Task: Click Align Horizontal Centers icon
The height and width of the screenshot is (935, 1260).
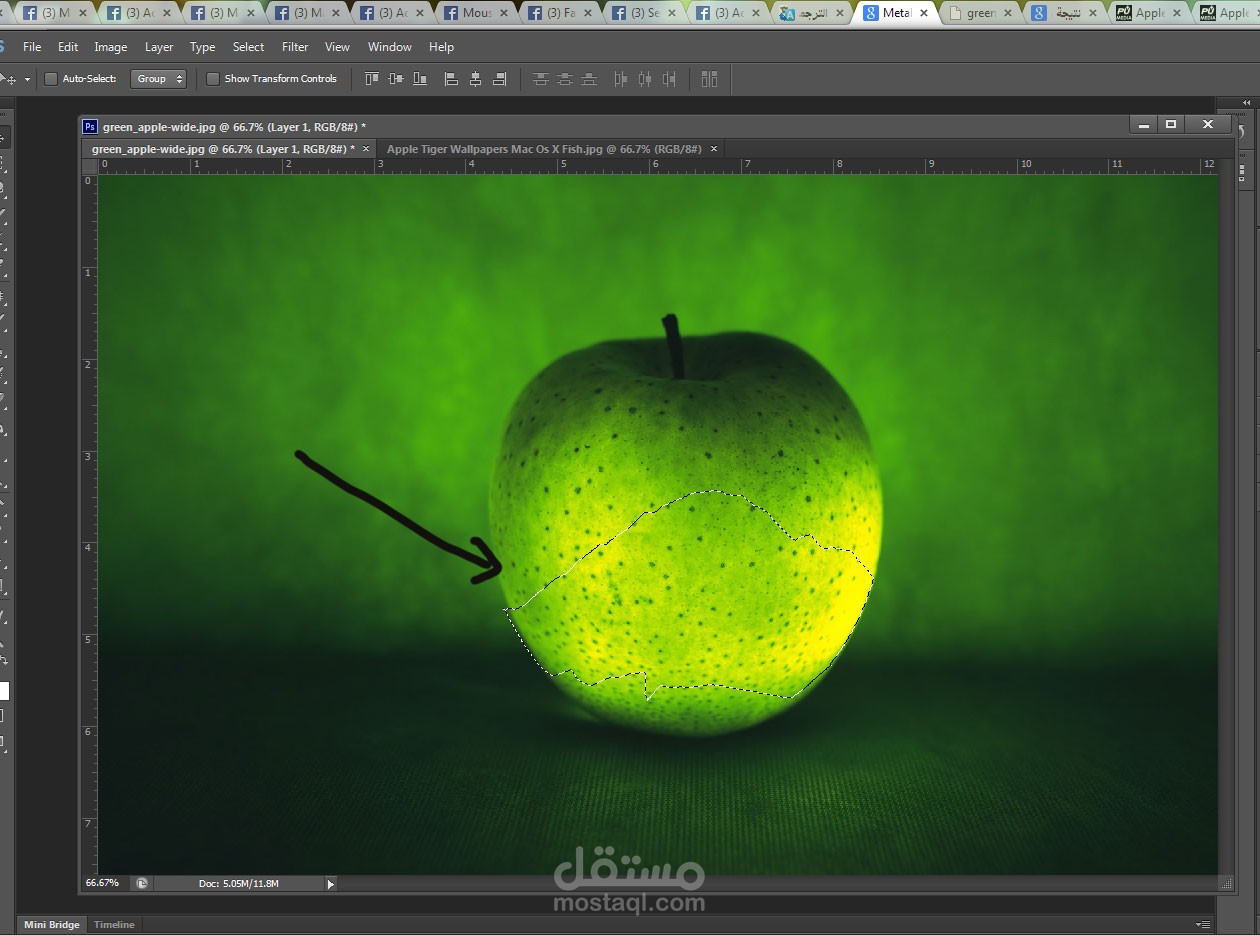Action: (475, 79)
